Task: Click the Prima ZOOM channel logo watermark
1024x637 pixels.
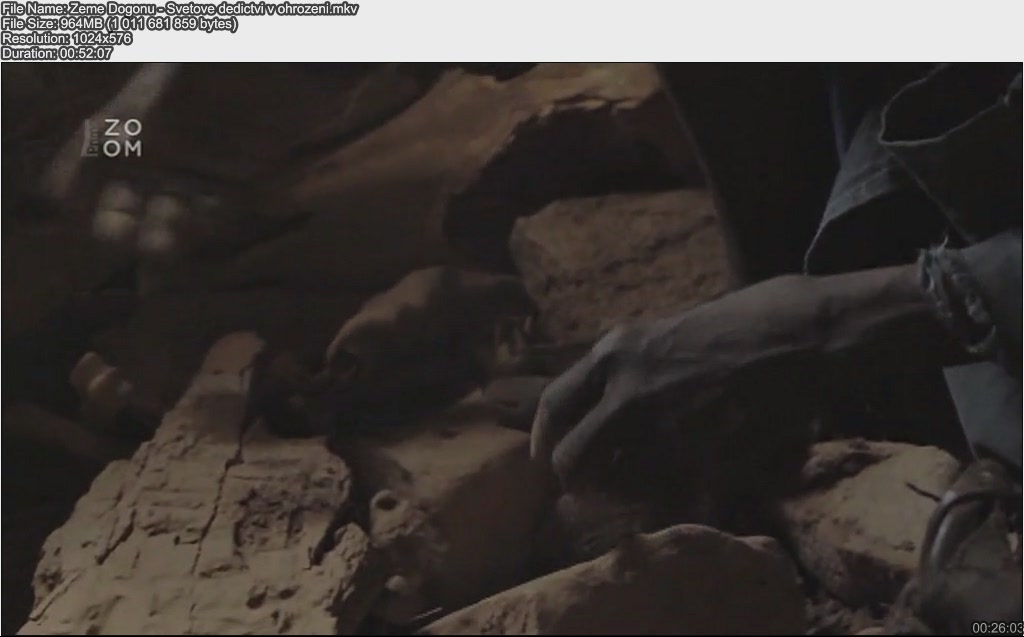Action: pos(112,138)
